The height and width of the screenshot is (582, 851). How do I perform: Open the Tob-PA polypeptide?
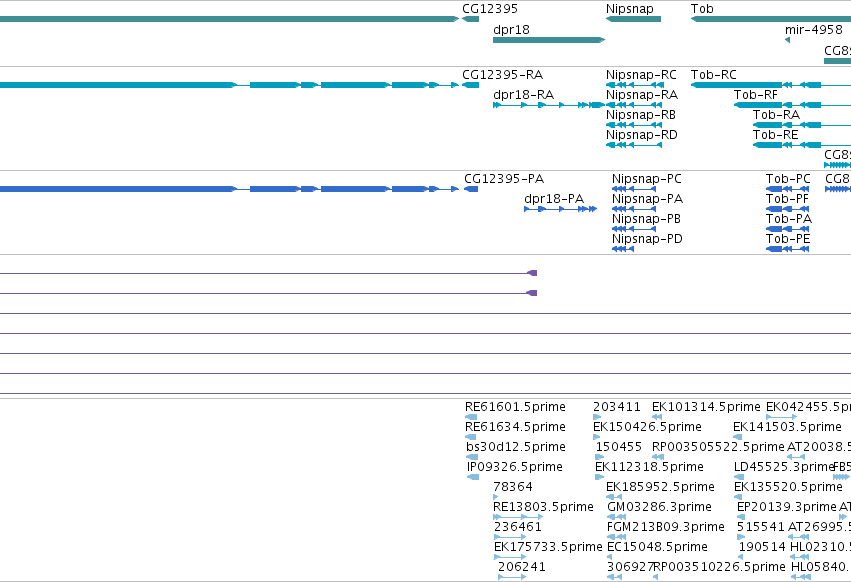789,219
